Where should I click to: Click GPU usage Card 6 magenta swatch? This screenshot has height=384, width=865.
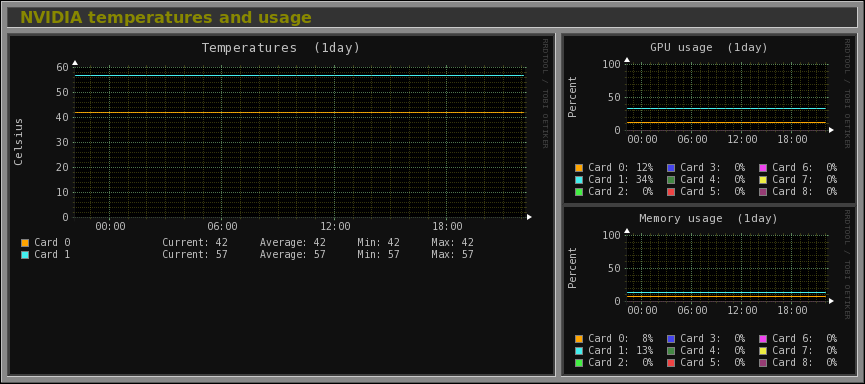(763, 168)
